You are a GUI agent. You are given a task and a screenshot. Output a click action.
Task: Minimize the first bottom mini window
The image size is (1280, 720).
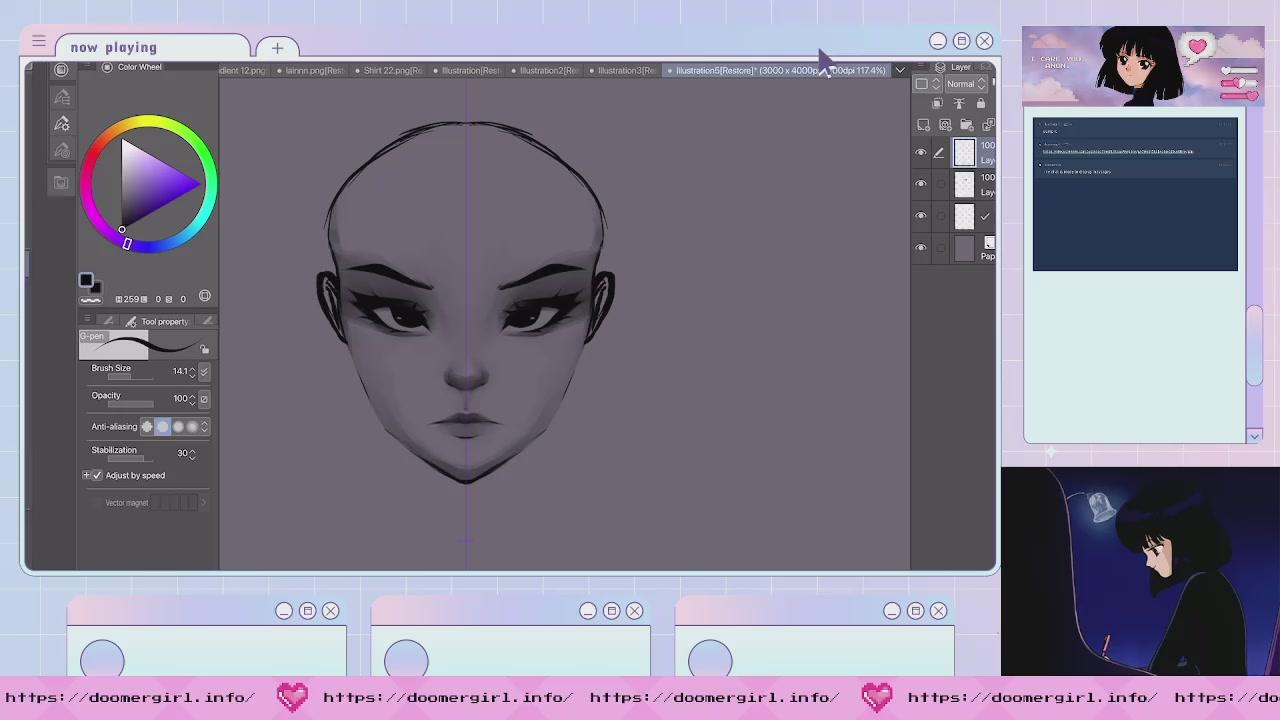tap(284, 611)
